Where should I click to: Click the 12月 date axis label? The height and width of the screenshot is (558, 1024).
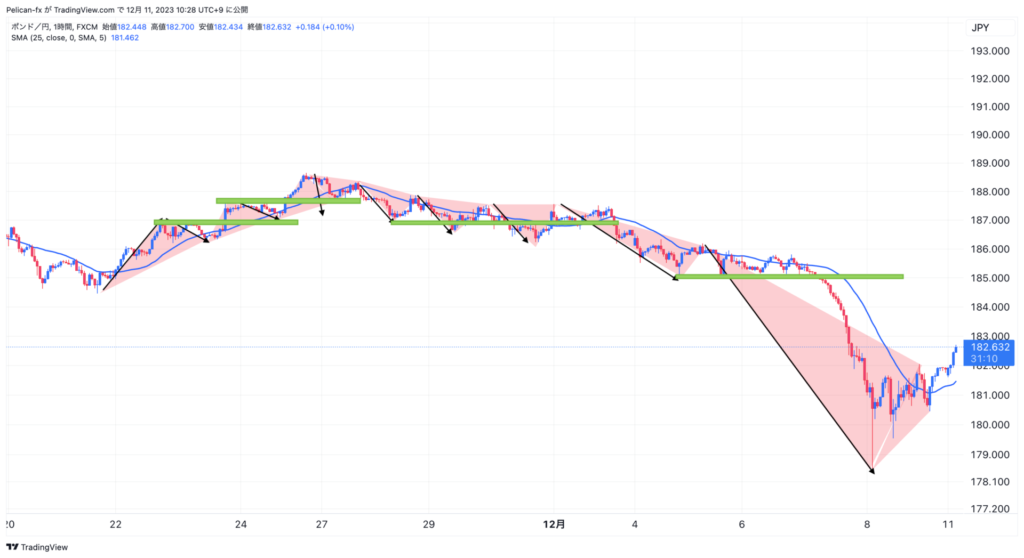point(554,524)
